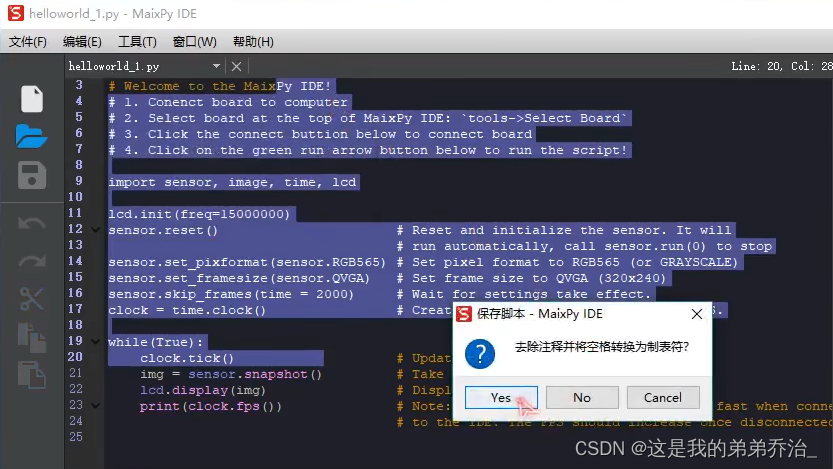833x469 pixels.
Task: Click Cancel in the save script dialog
Action: (662, 397)
